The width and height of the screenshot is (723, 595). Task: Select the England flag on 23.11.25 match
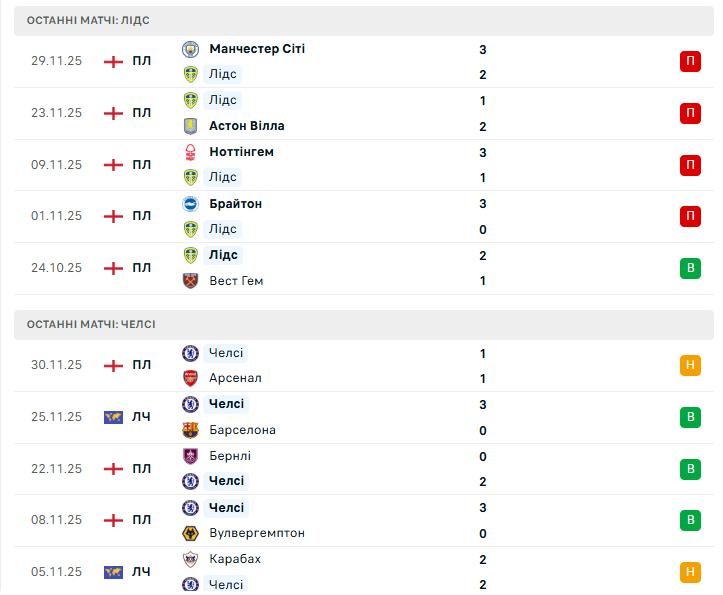click(113, 113)
